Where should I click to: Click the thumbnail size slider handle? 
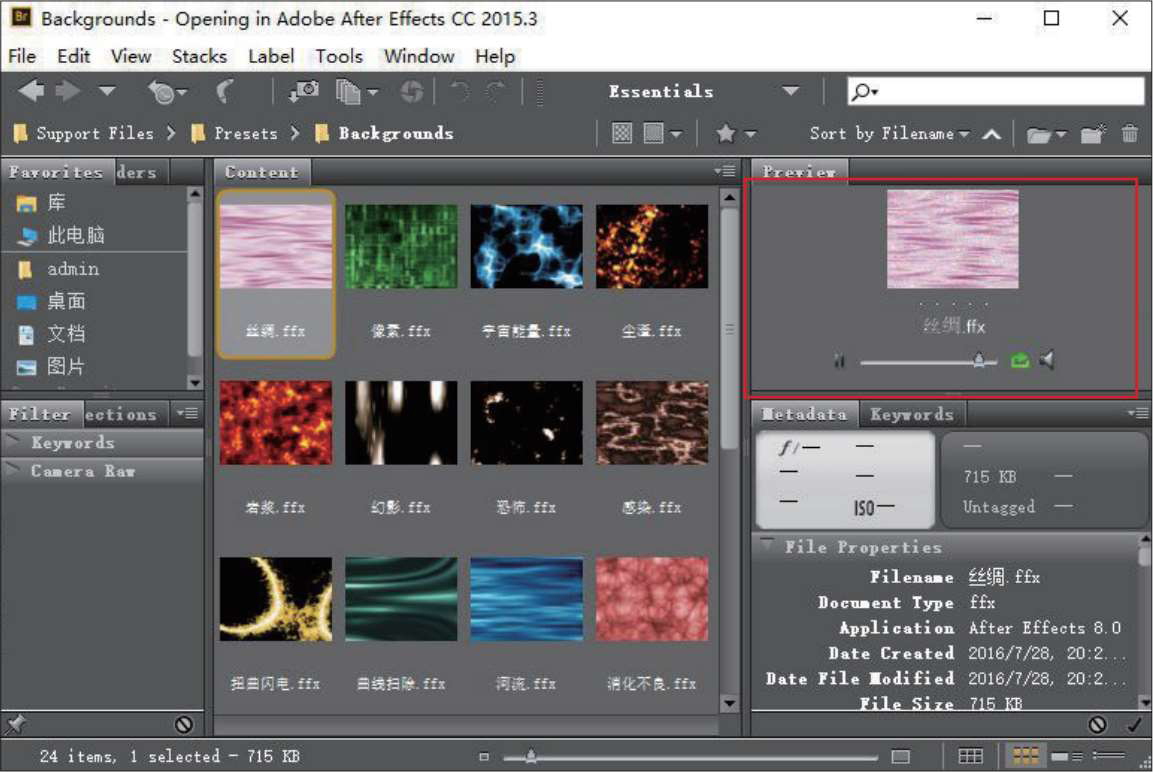click(x=530, y=756)
